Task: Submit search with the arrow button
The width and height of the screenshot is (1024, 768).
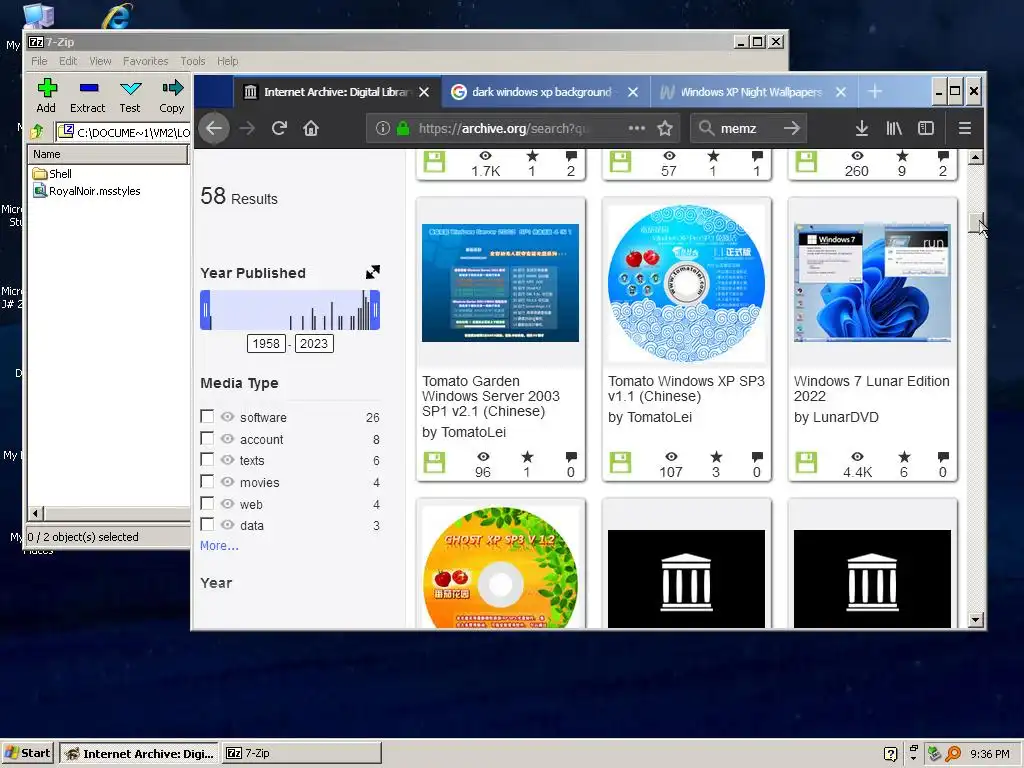Action: click(792, 129)
